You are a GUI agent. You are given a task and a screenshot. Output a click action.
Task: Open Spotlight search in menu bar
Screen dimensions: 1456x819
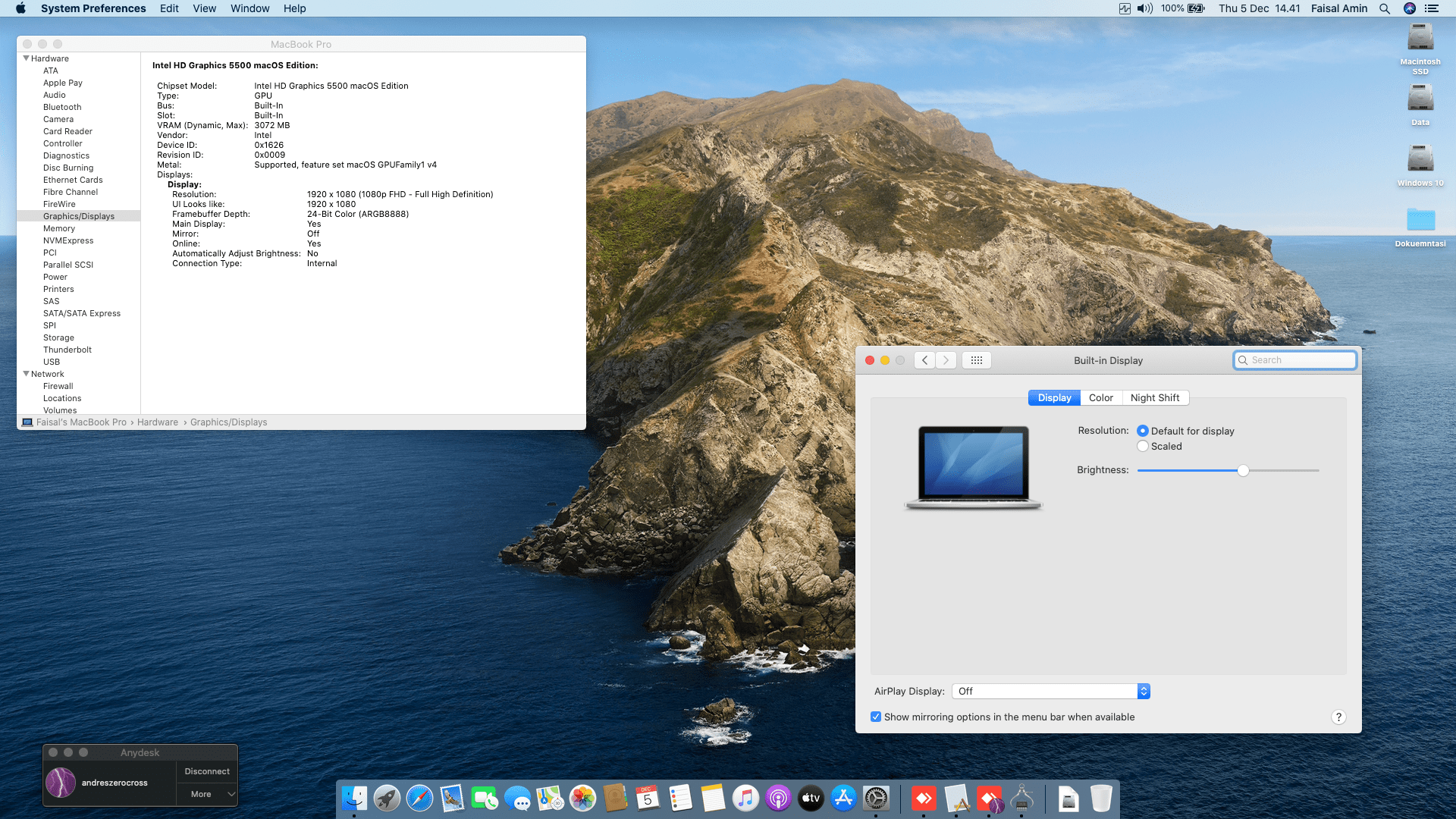(1384, 8)
